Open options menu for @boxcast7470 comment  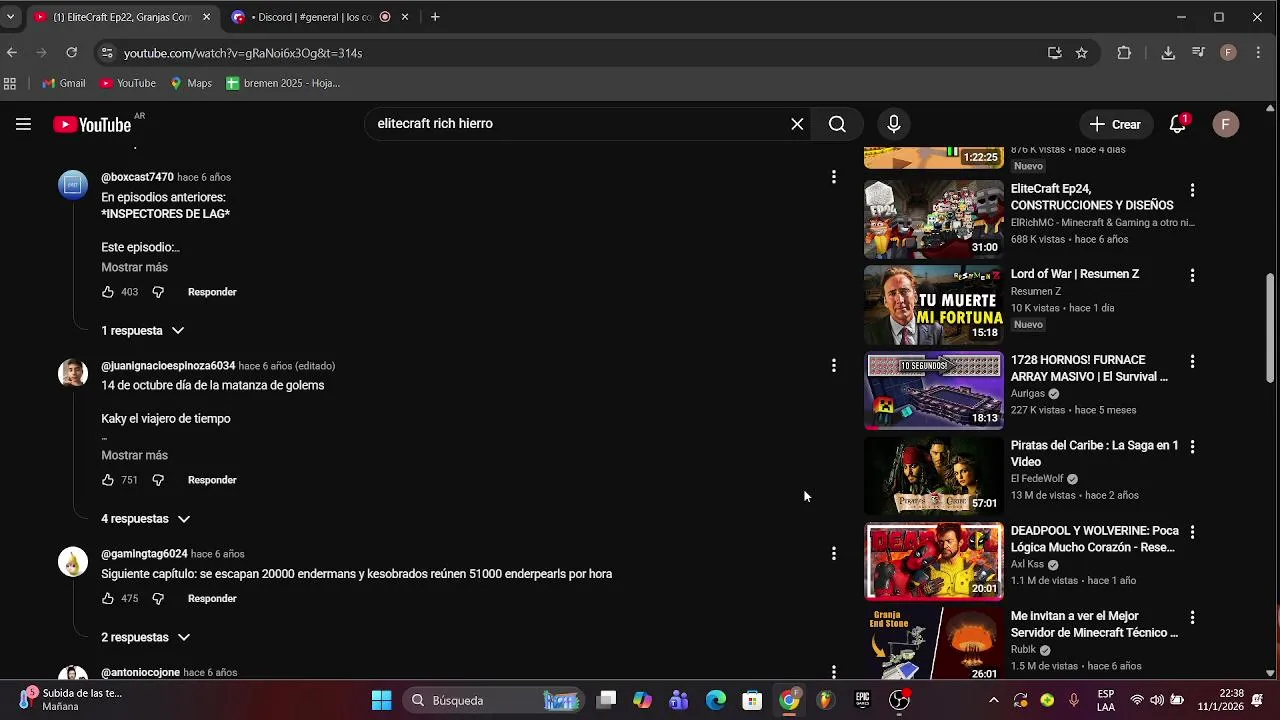point(833,177)
